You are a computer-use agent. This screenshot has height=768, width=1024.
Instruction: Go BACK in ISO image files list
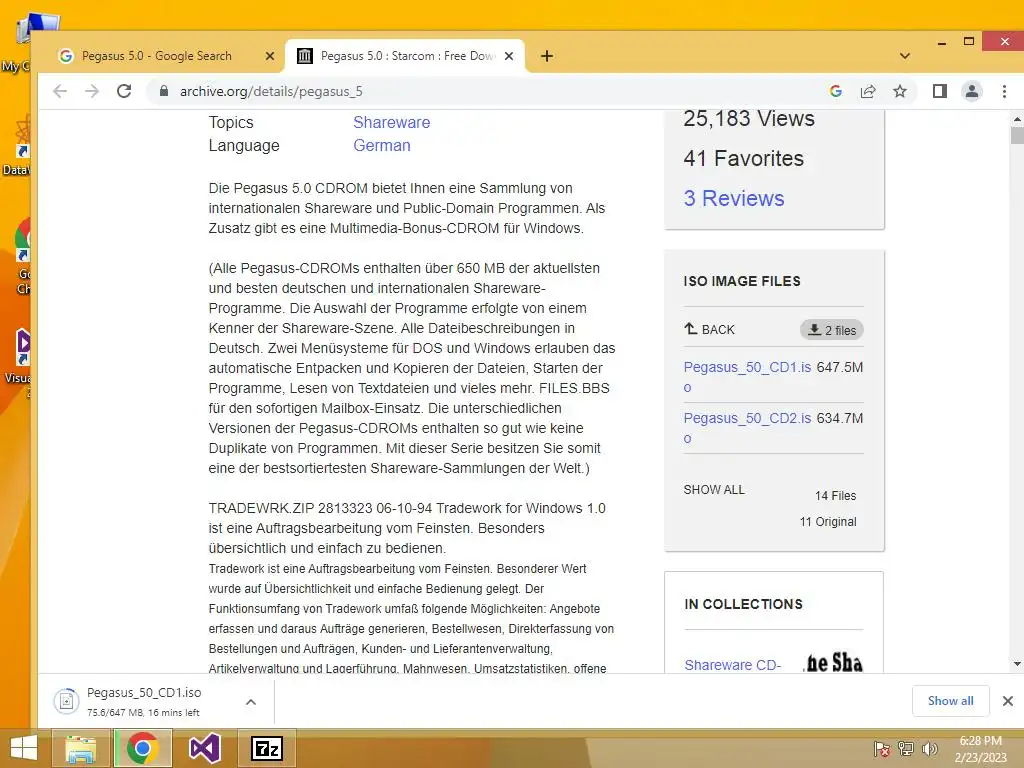[709, 329]
